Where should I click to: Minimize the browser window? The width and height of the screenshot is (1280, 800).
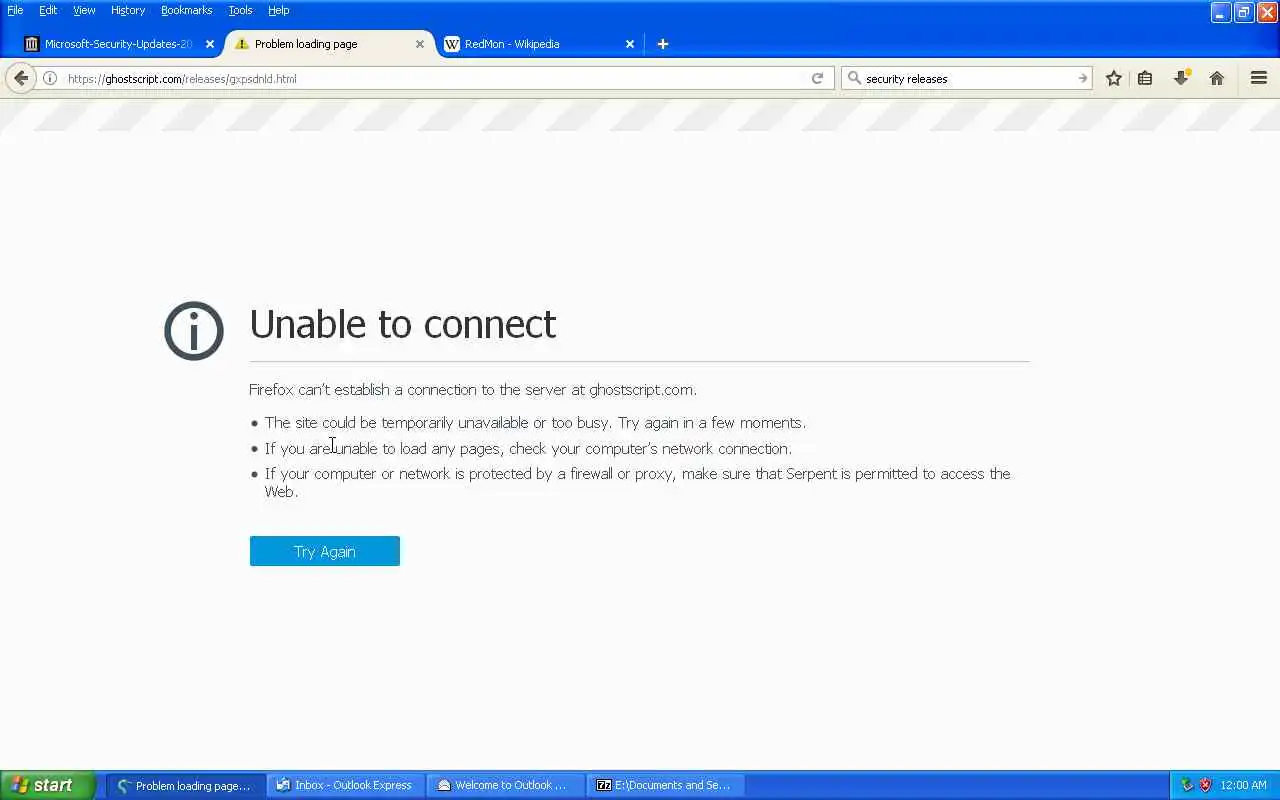click(x=1221, y=12)
